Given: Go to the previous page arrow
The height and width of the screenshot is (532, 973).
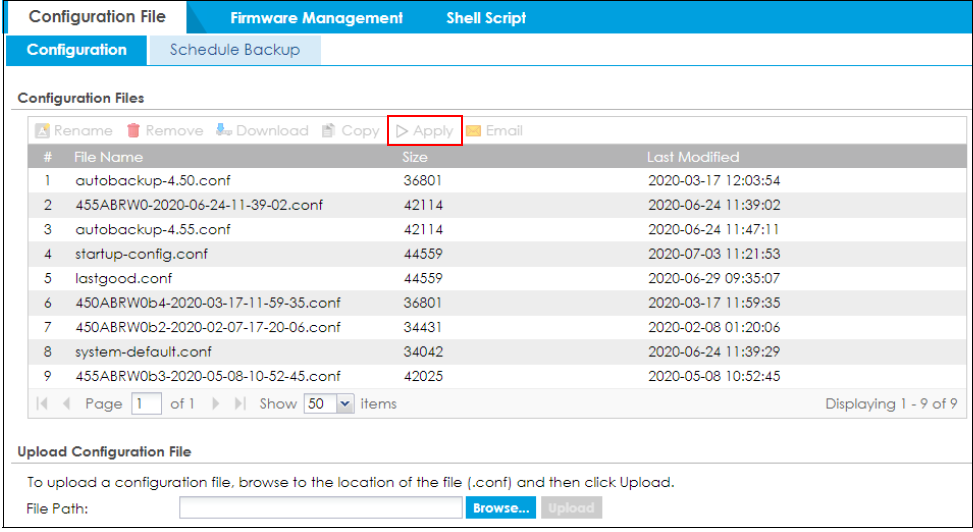Looking at the screenshot, I should click(67, 404).
